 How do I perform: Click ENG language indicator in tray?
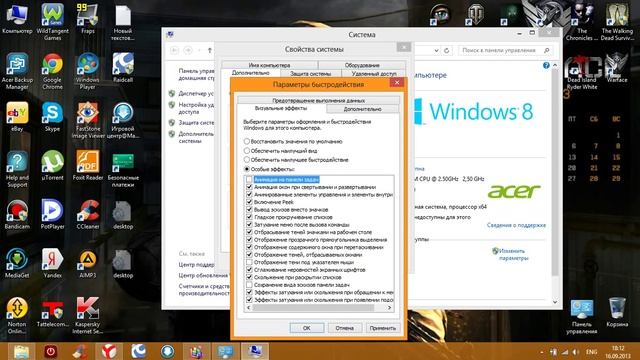(591, 352)
